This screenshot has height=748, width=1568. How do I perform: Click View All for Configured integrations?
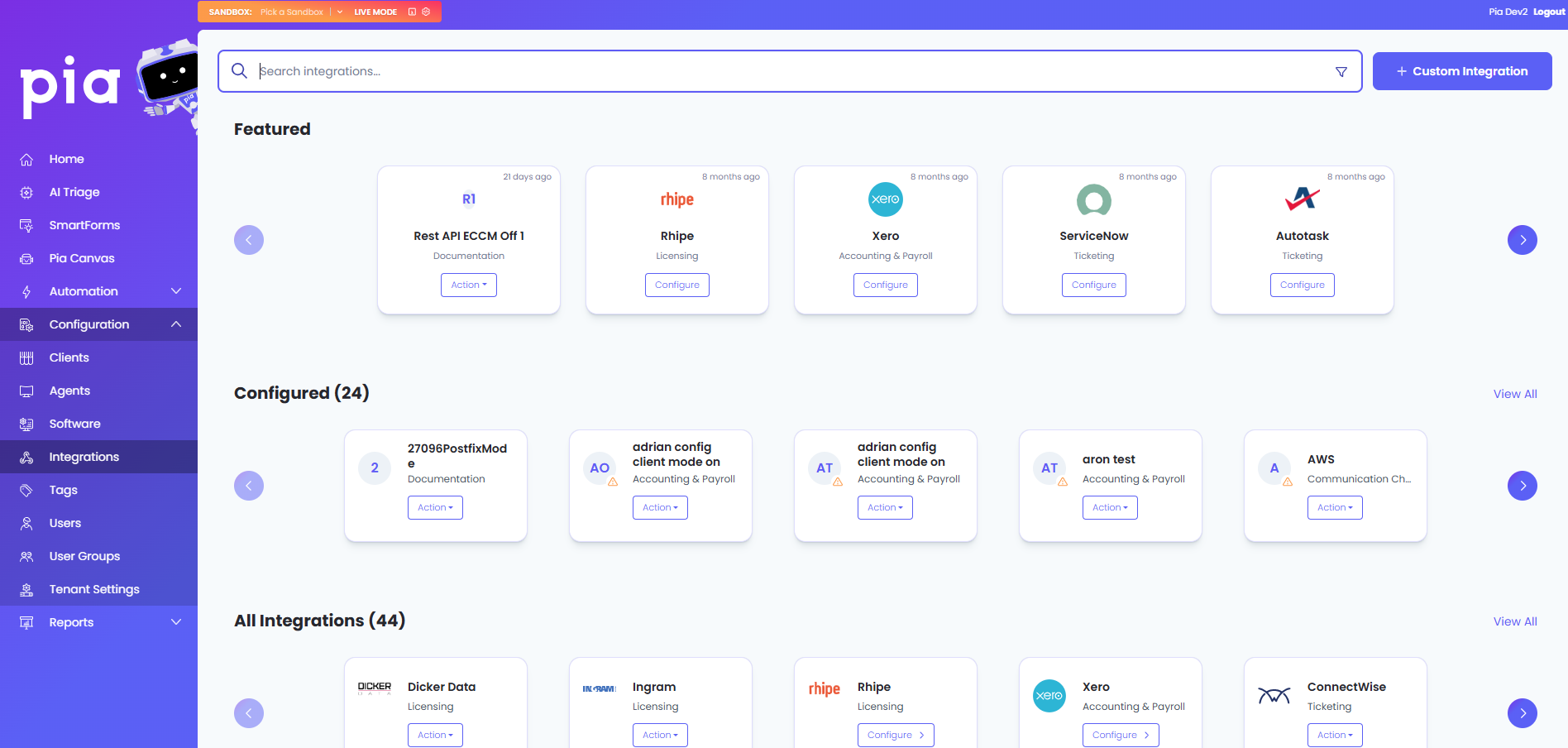pos(1515,394)
